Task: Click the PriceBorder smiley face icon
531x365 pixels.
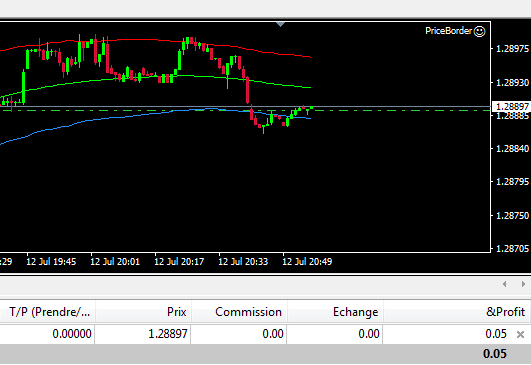Action: point(480,31)
